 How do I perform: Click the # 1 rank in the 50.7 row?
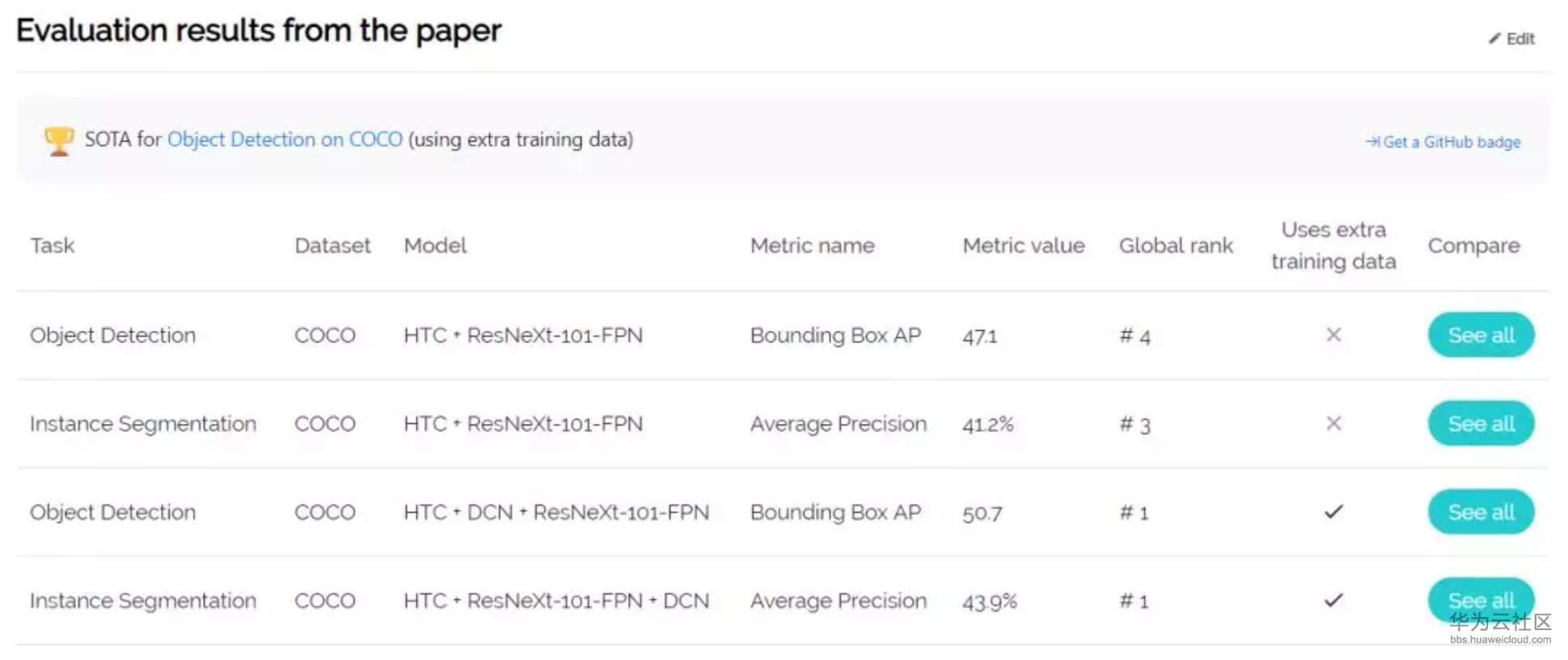click(1134, 513)
